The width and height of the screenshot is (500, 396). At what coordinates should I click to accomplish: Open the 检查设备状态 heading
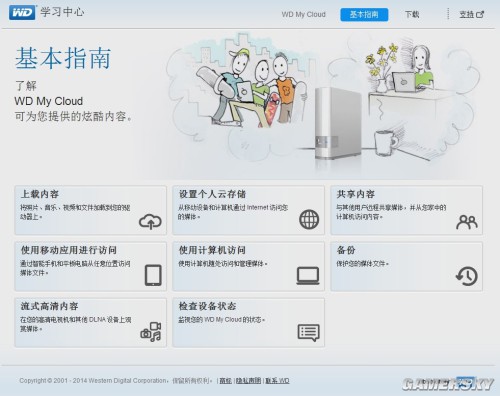click(207, 306)
